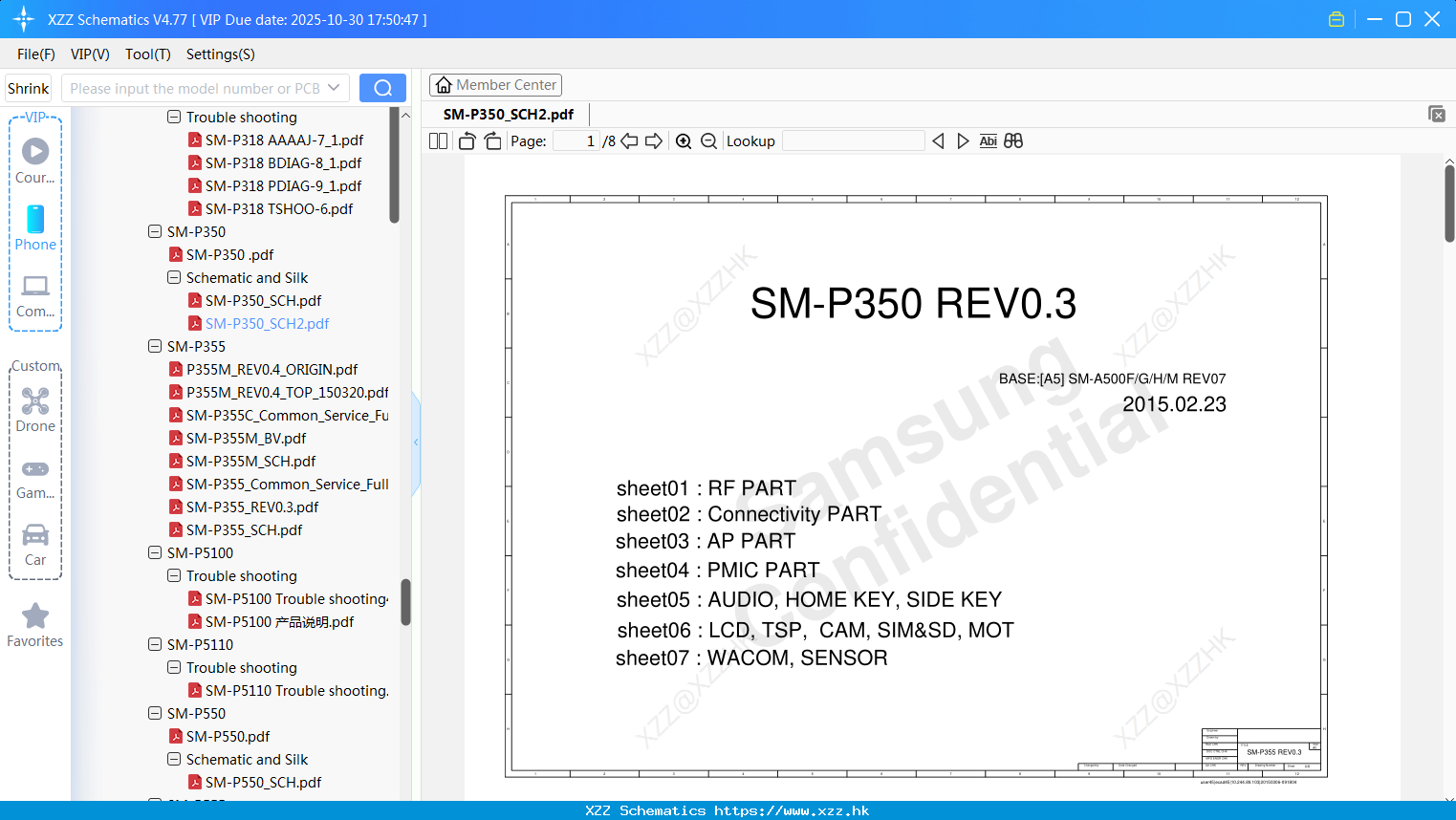Zoom out of the PDF
This screenshot has height=820, width=1456.
click(x=708, y=141)
